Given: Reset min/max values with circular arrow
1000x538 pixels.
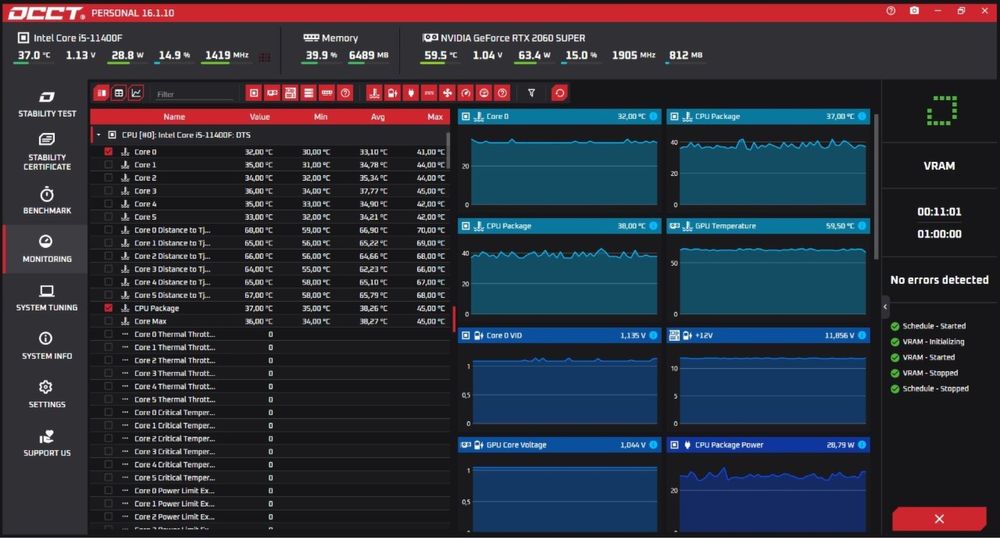Looking at the screenshot, I should click(x=559, y=93).
